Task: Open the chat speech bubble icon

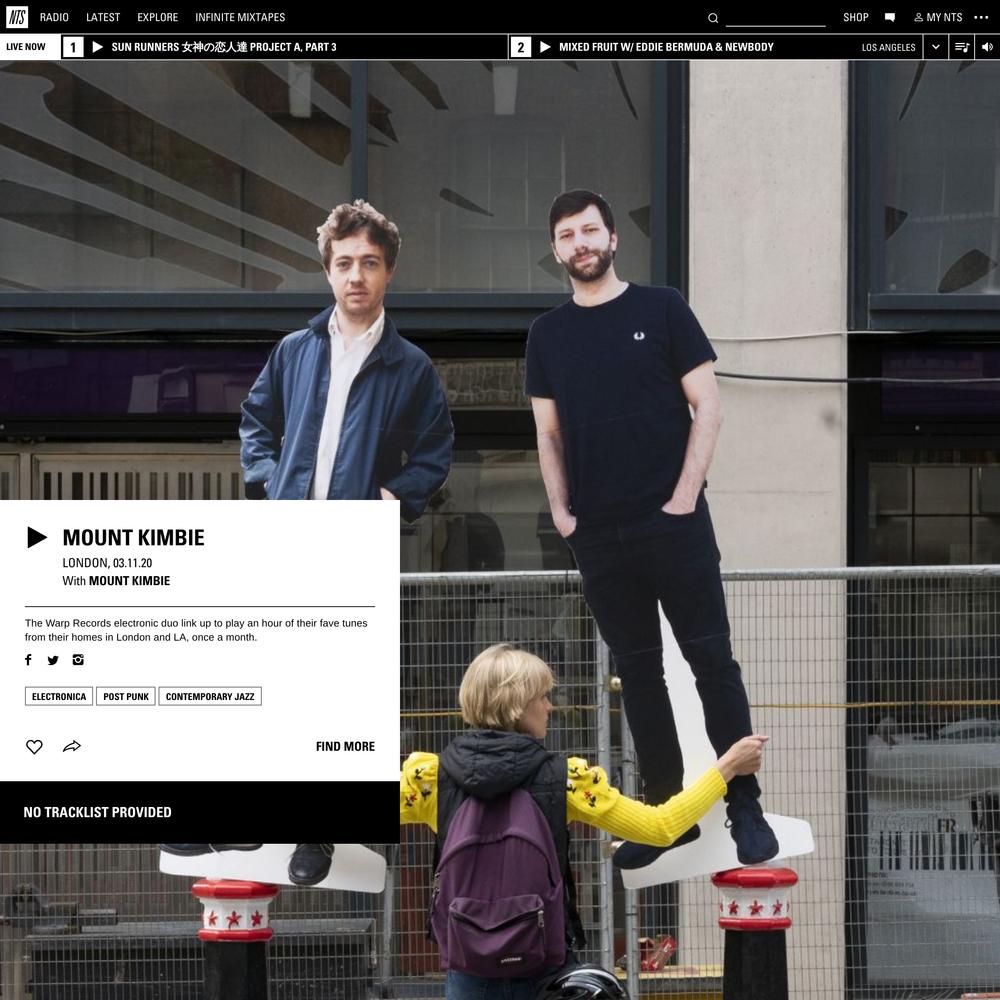Action: coord(890,17)
